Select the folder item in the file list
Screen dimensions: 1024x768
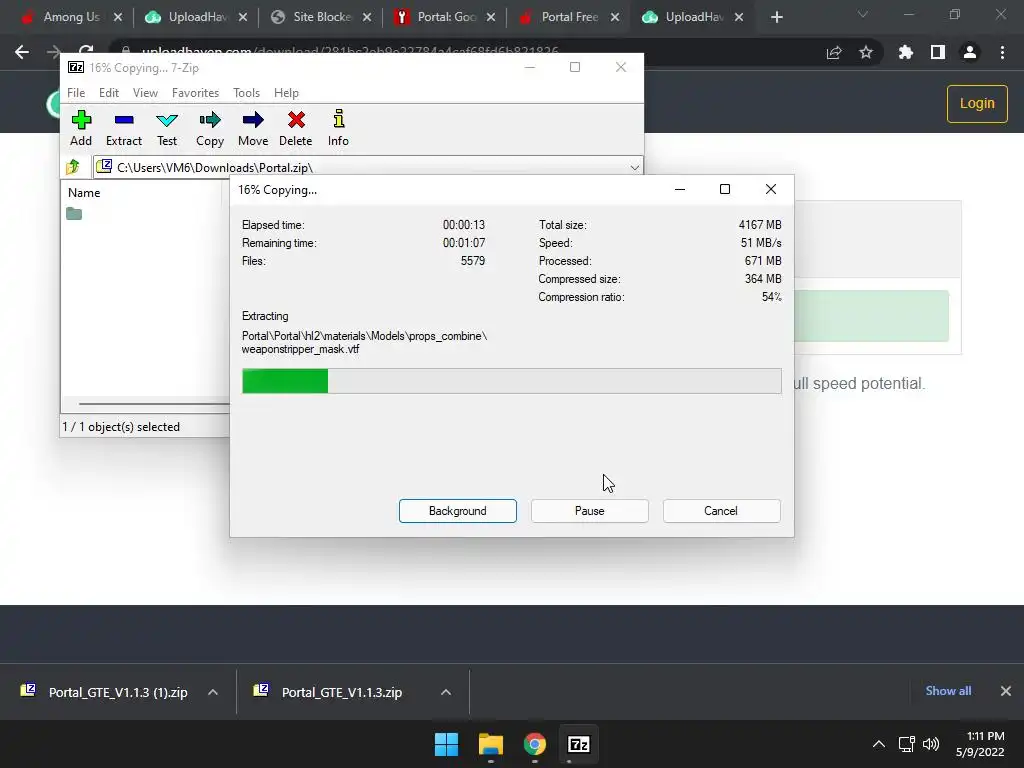pyautogui.click(x=74, y=214)
